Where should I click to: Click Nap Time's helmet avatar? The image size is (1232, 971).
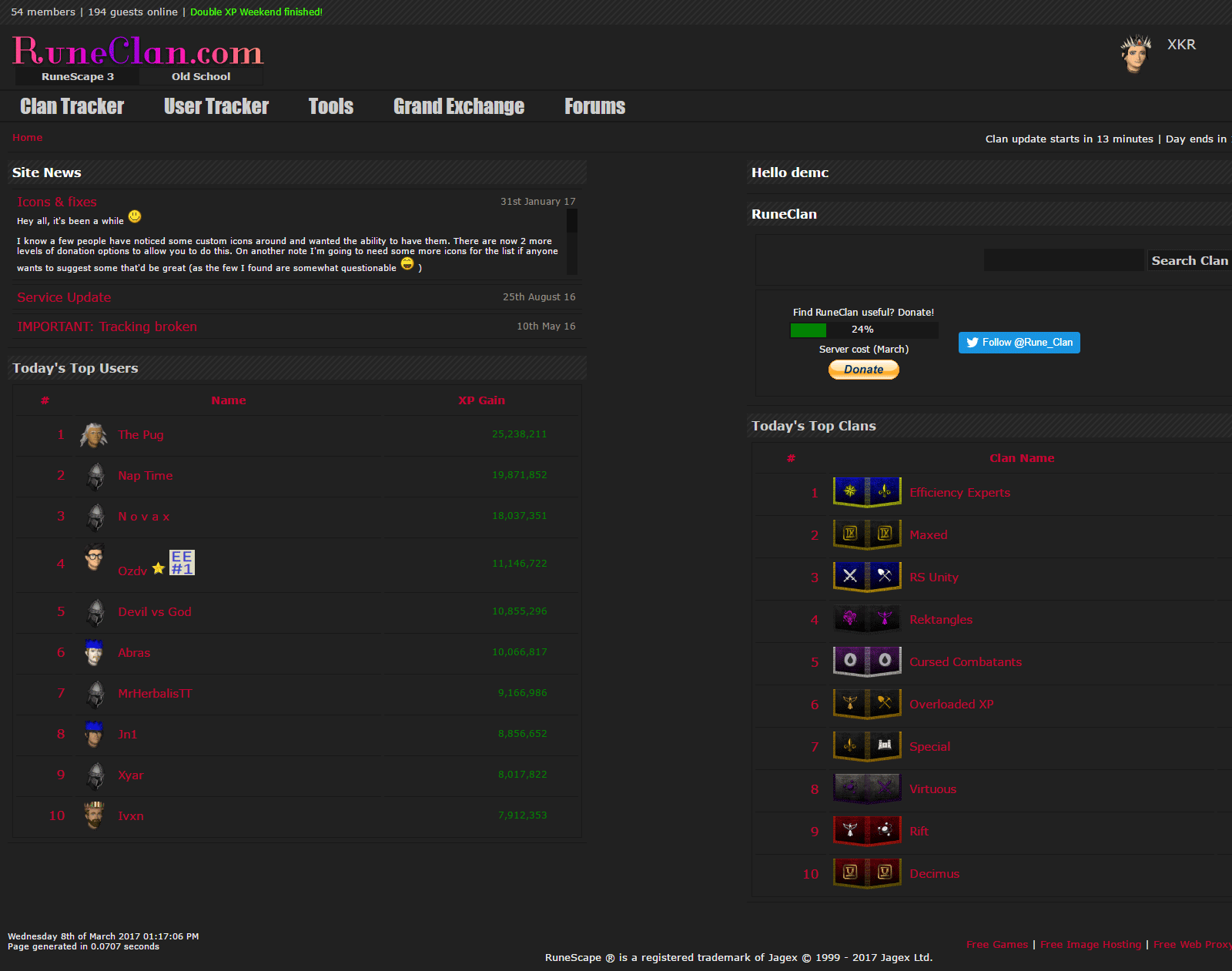tap(95, 477)
